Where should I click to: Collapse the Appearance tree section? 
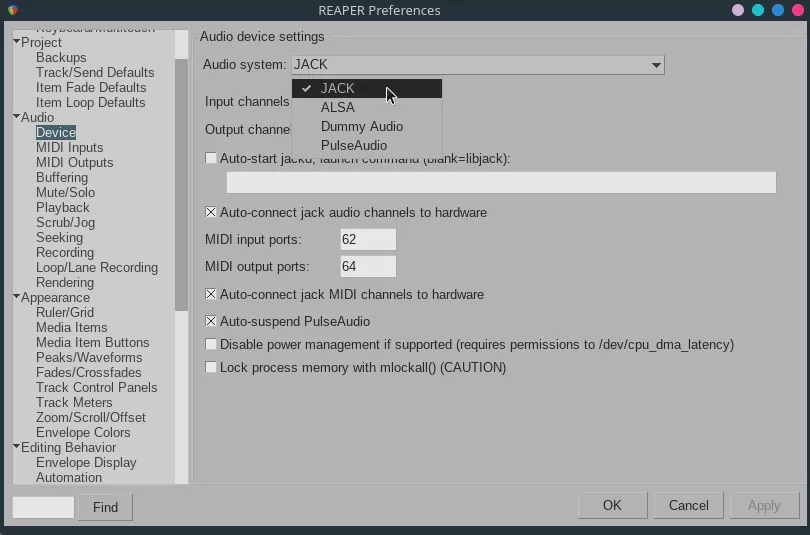pos(17,296)
